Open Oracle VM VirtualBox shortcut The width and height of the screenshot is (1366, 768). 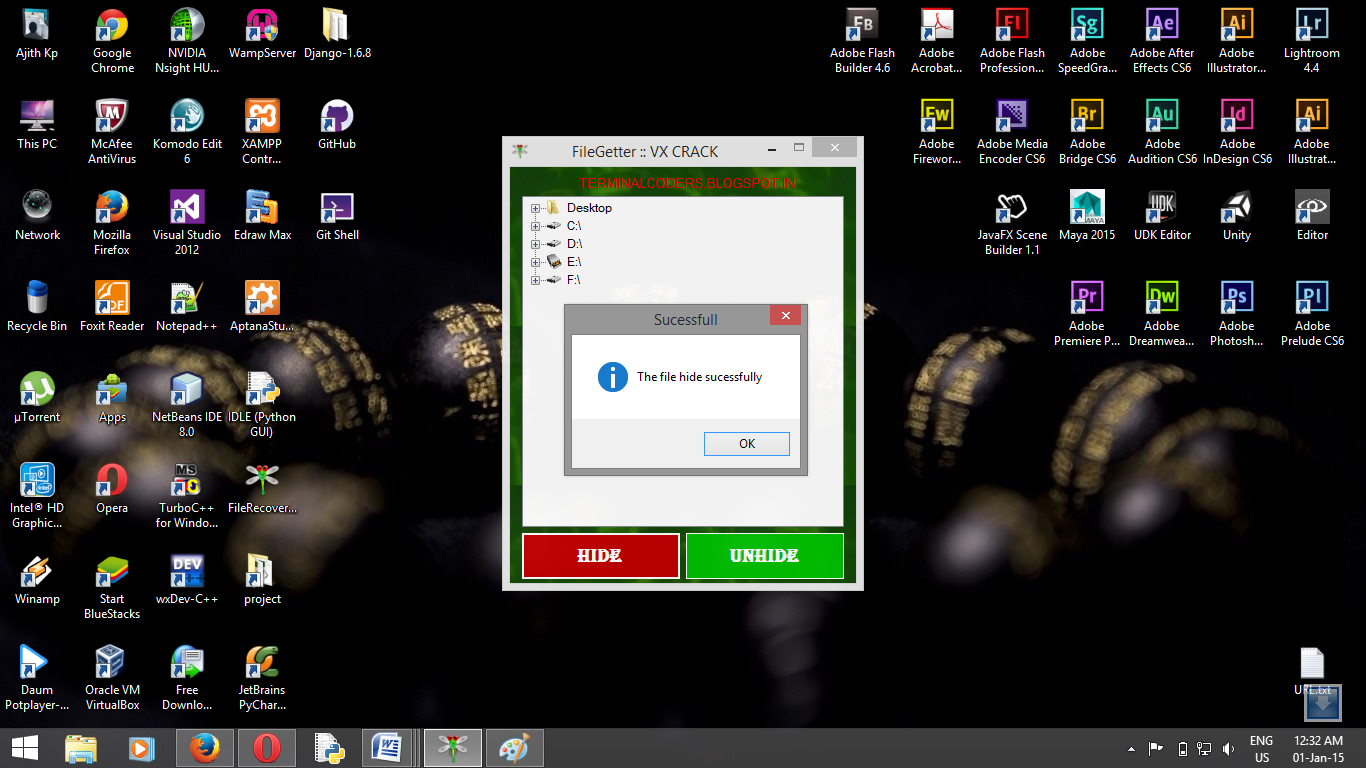point(112,677)
